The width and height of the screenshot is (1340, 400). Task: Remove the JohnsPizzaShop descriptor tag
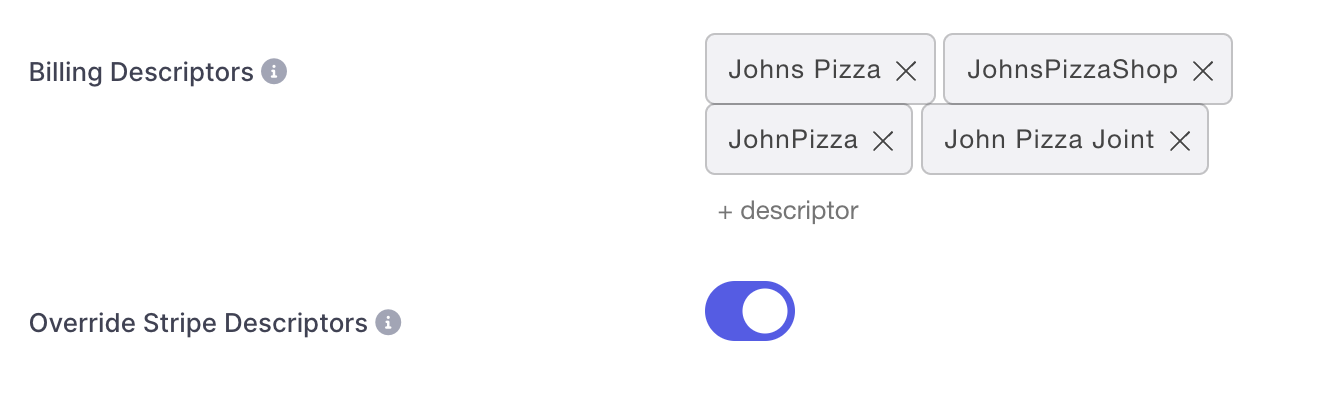(x=1203, y=70)
